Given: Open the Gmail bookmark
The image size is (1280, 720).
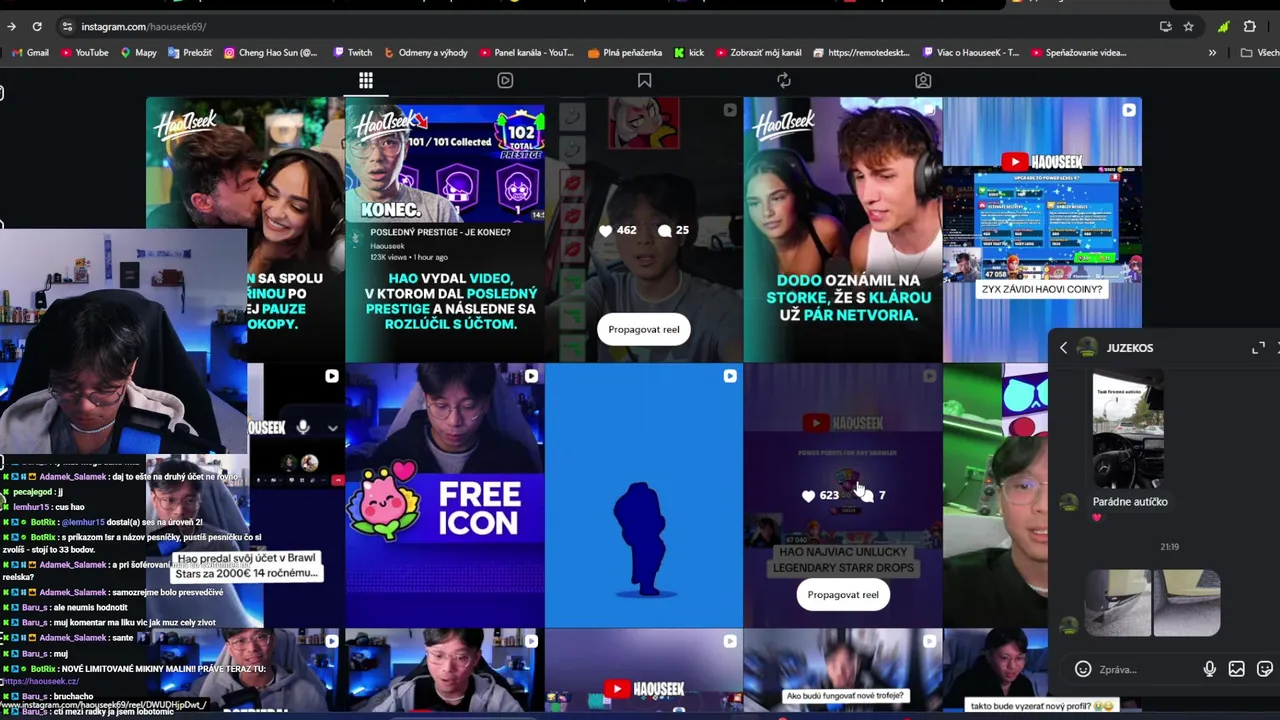Looking at the screenshot, I should [30, 52].
